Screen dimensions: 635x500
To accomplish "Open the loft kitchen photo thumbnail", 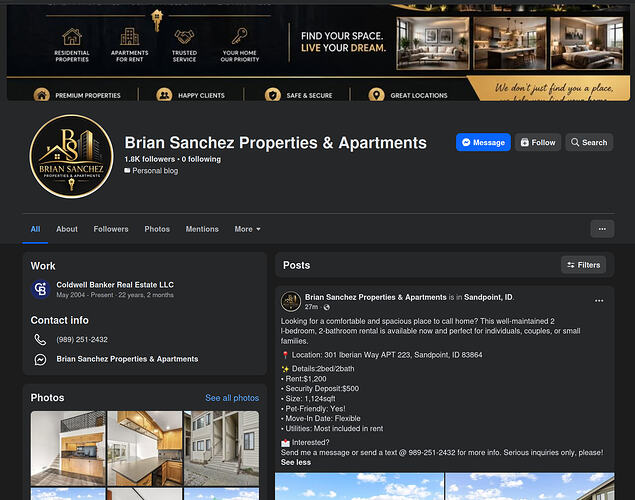I will [68, 449].
